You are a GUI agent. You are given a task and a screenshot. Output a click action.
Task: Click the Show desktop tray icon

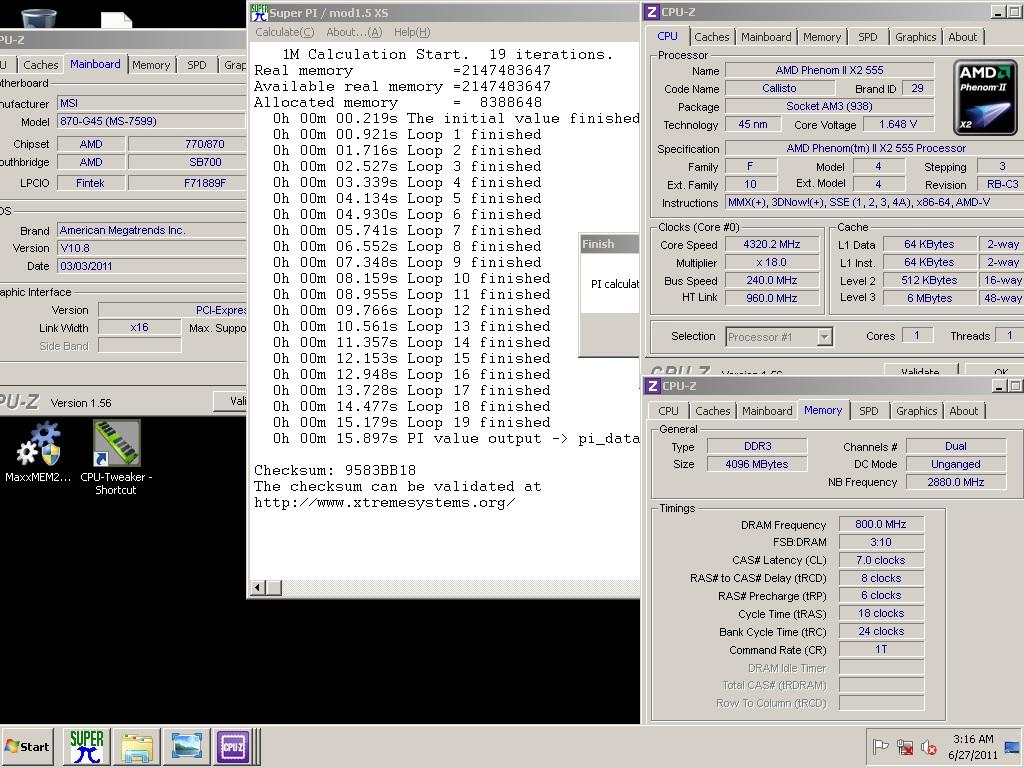click(x=1013, y=746)
